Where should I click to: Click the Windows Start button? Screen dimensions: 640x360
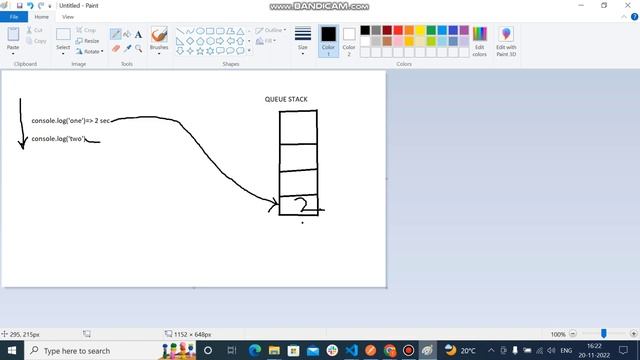click(12, 350)
